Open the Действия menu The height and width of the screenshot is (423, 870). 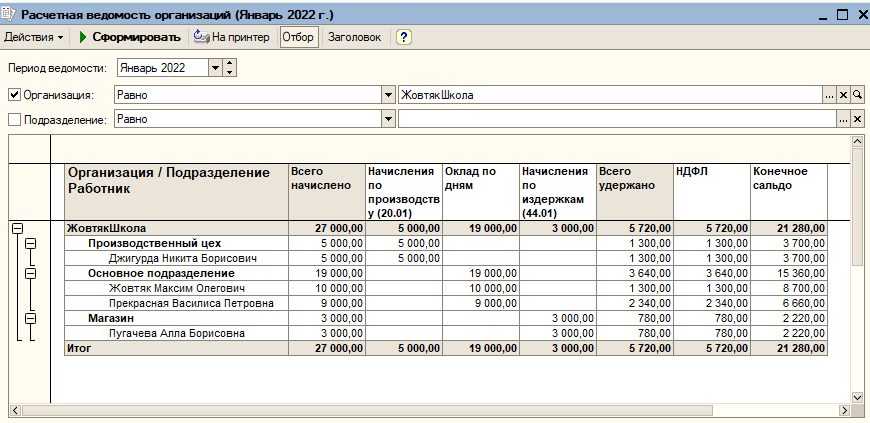(x=33, y=37)
